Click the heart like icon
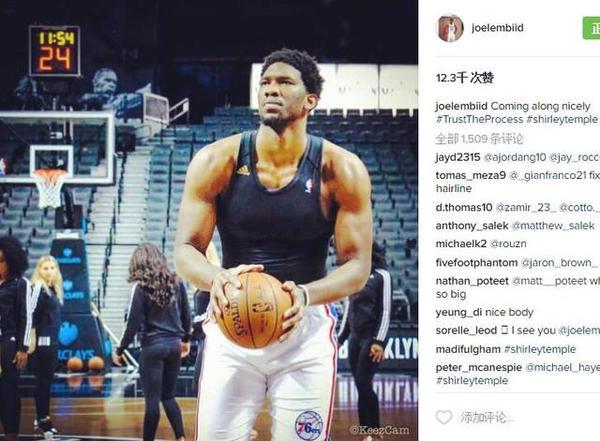 [444, 417]
